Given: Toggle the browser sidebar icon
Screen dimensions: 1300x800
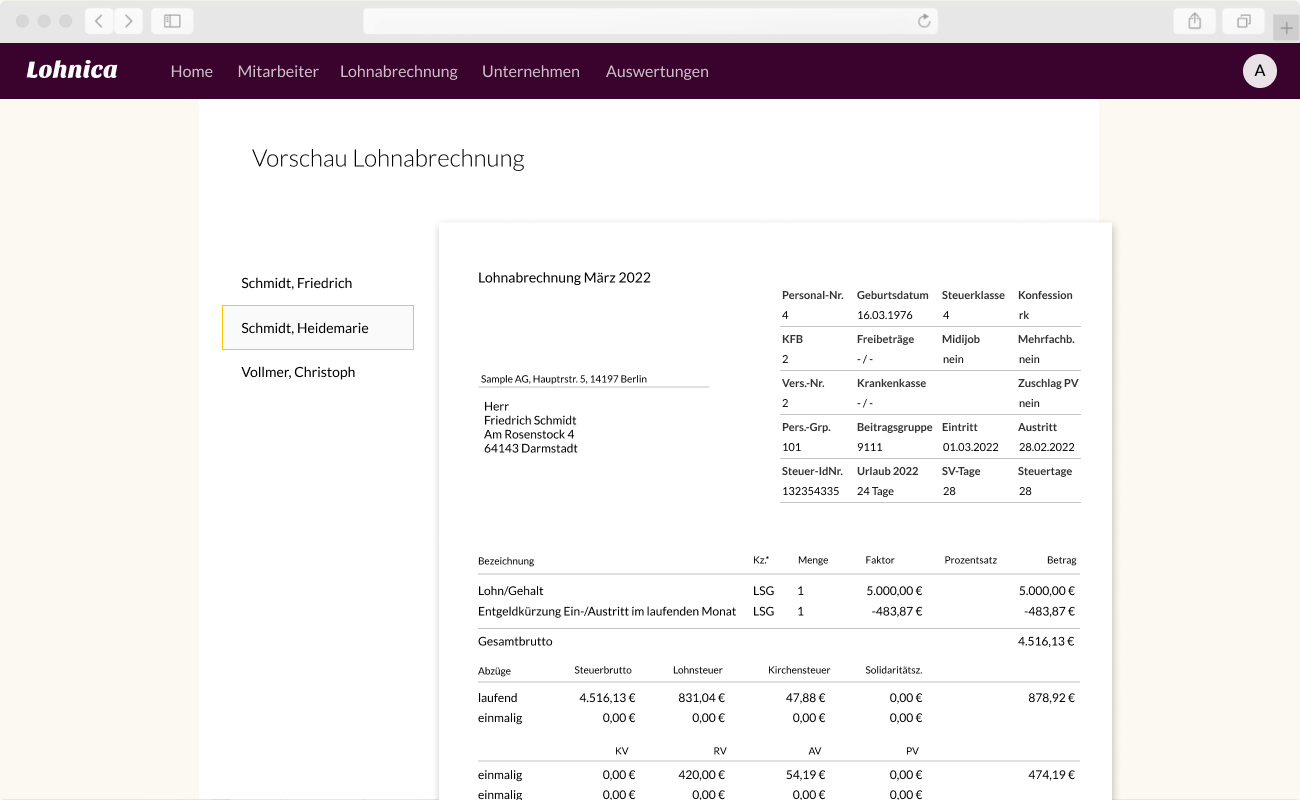Looking at the screenshot, I should [172, 21].
